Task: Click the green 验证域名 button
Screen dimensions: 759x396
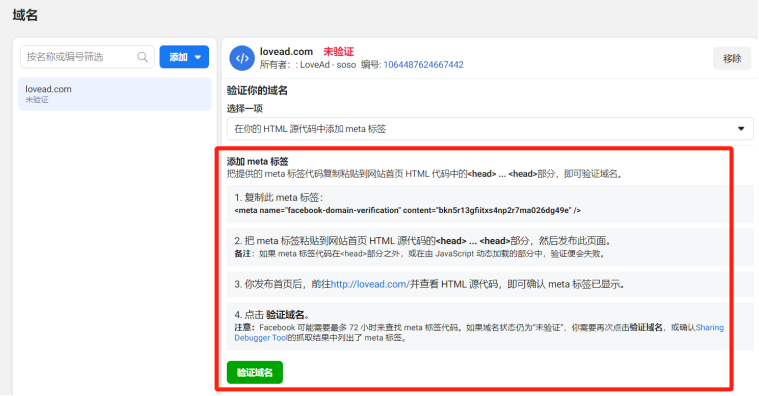Action: [255, 372]
